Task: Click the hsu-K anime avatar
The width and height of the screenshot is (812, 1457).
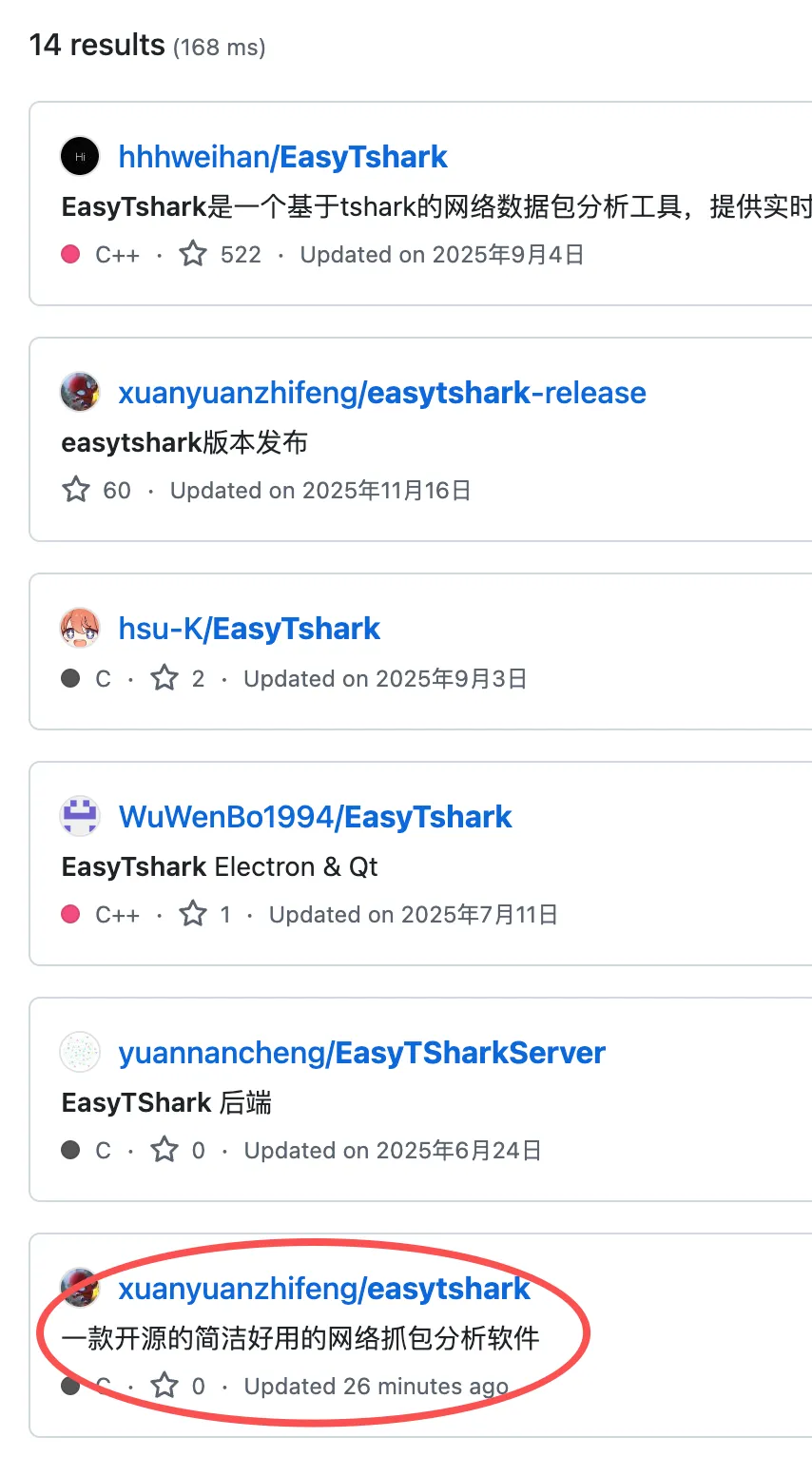Action: click(80, 628)
